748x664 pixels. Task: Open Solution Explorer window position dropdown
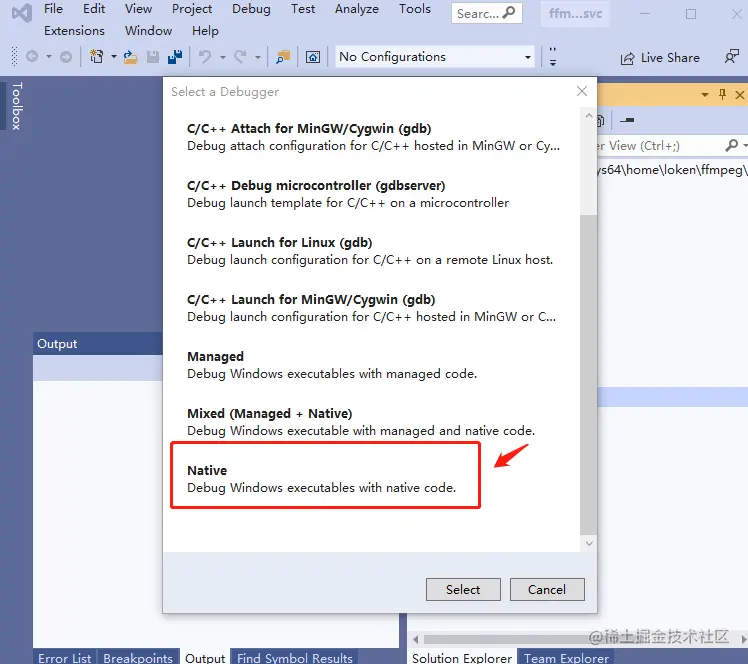click(705, 95)
